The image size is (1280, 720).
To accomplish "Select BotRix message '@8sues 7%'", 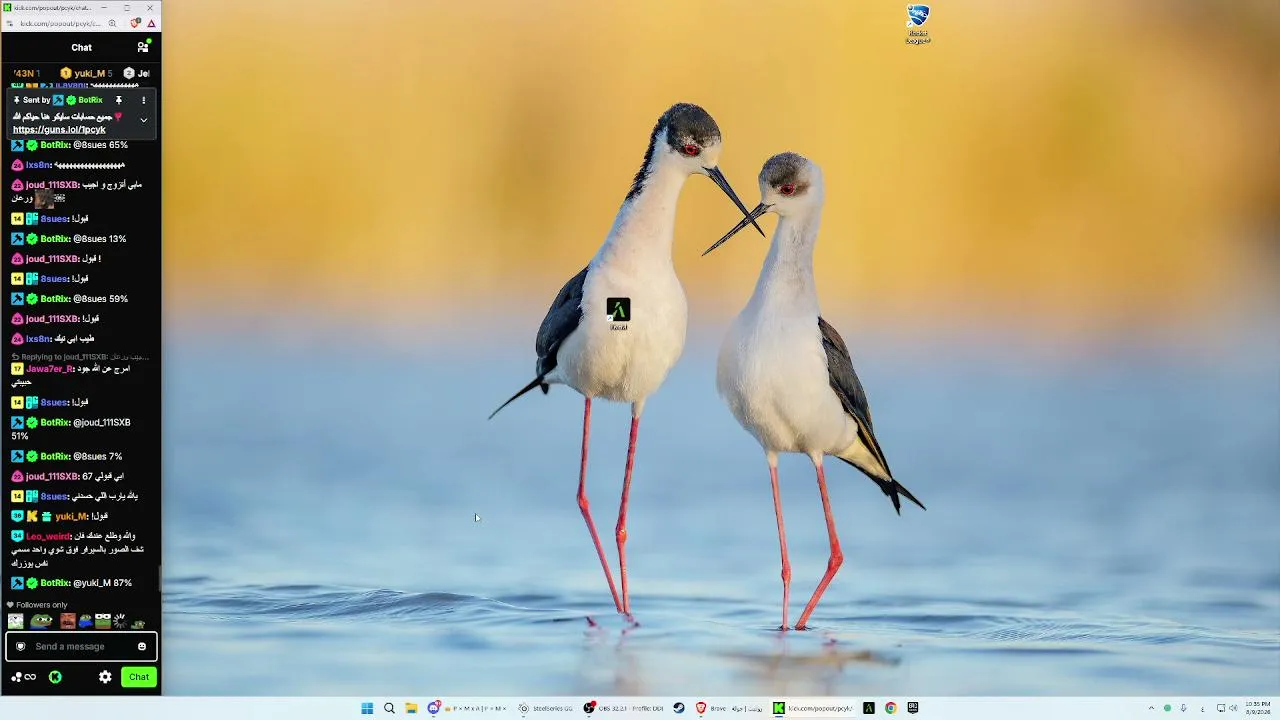I will tap(67, 456).
